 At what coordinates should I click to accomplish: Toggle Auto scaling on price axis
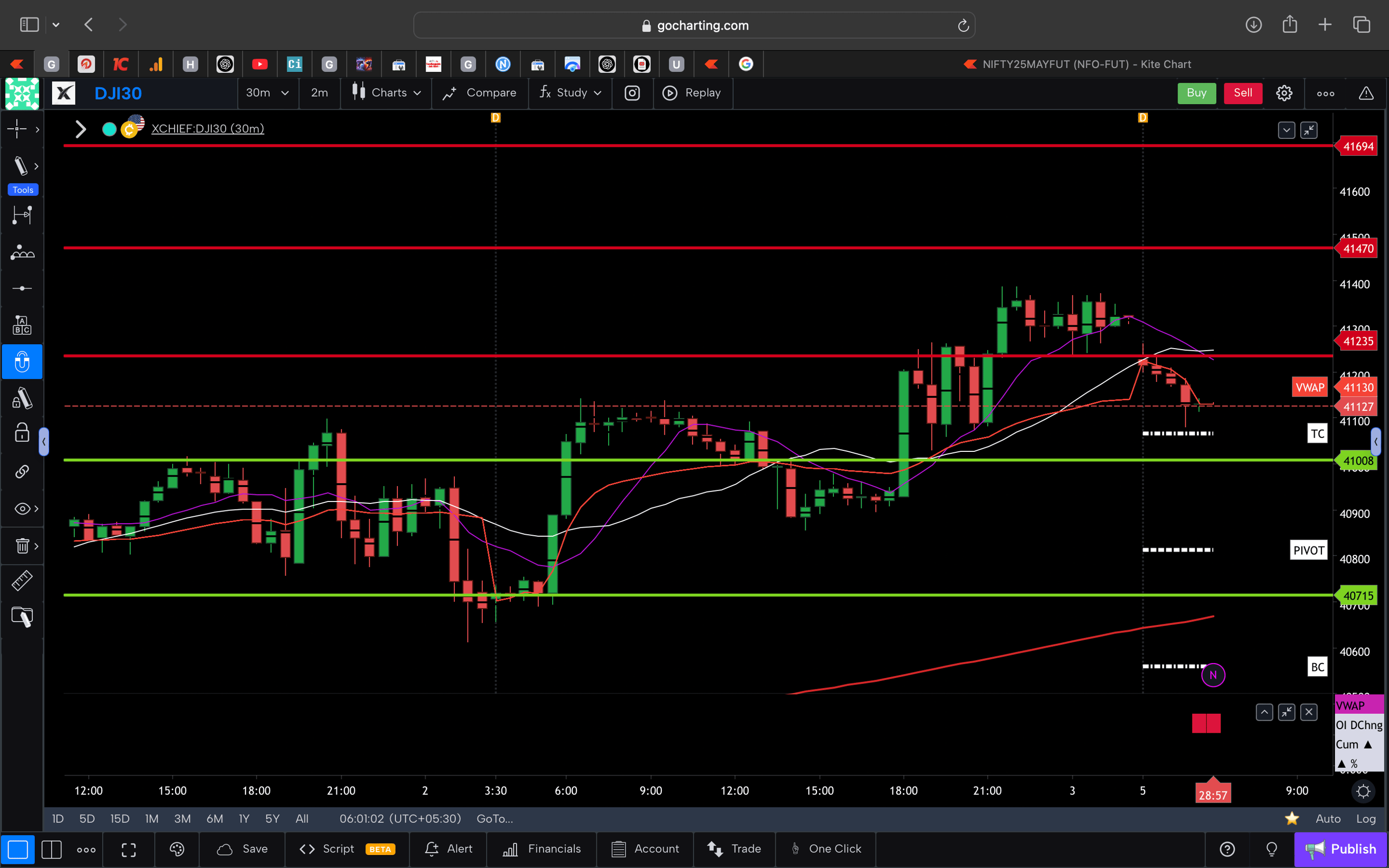point(1329,818)
